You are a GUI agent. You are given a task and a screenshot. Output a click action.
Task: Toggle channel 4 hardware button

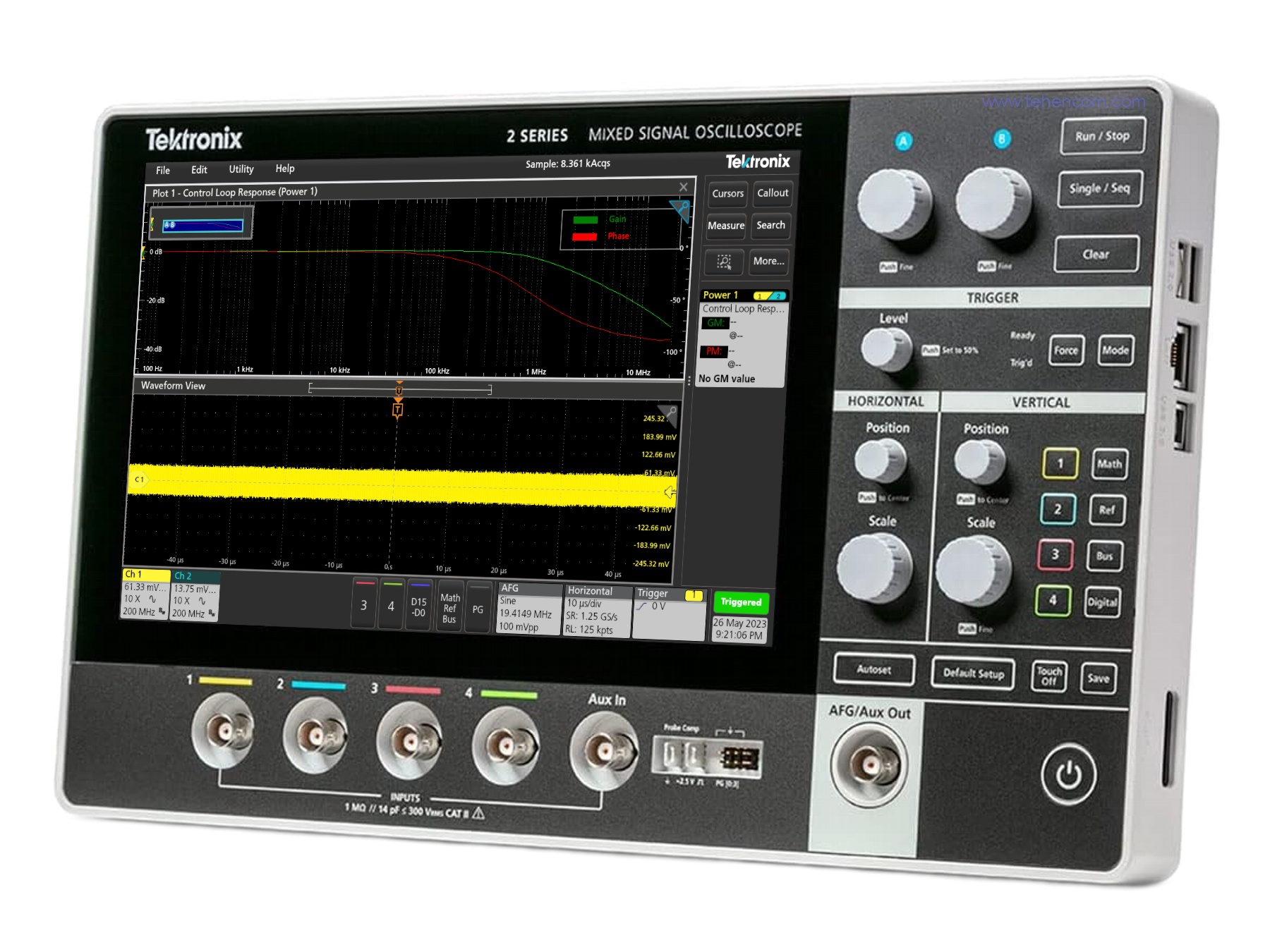(1053, 601)
